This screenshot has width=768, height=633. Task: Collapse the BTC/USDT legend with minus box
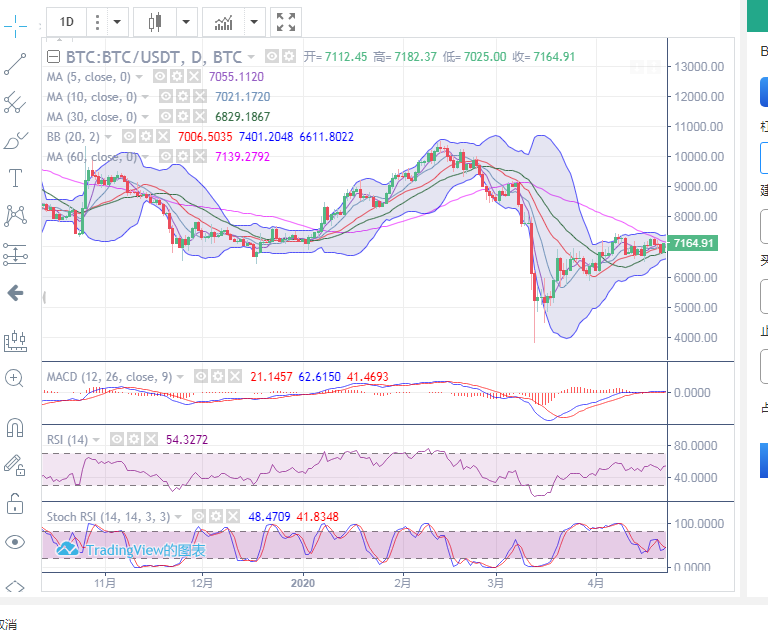click(54, 56)
